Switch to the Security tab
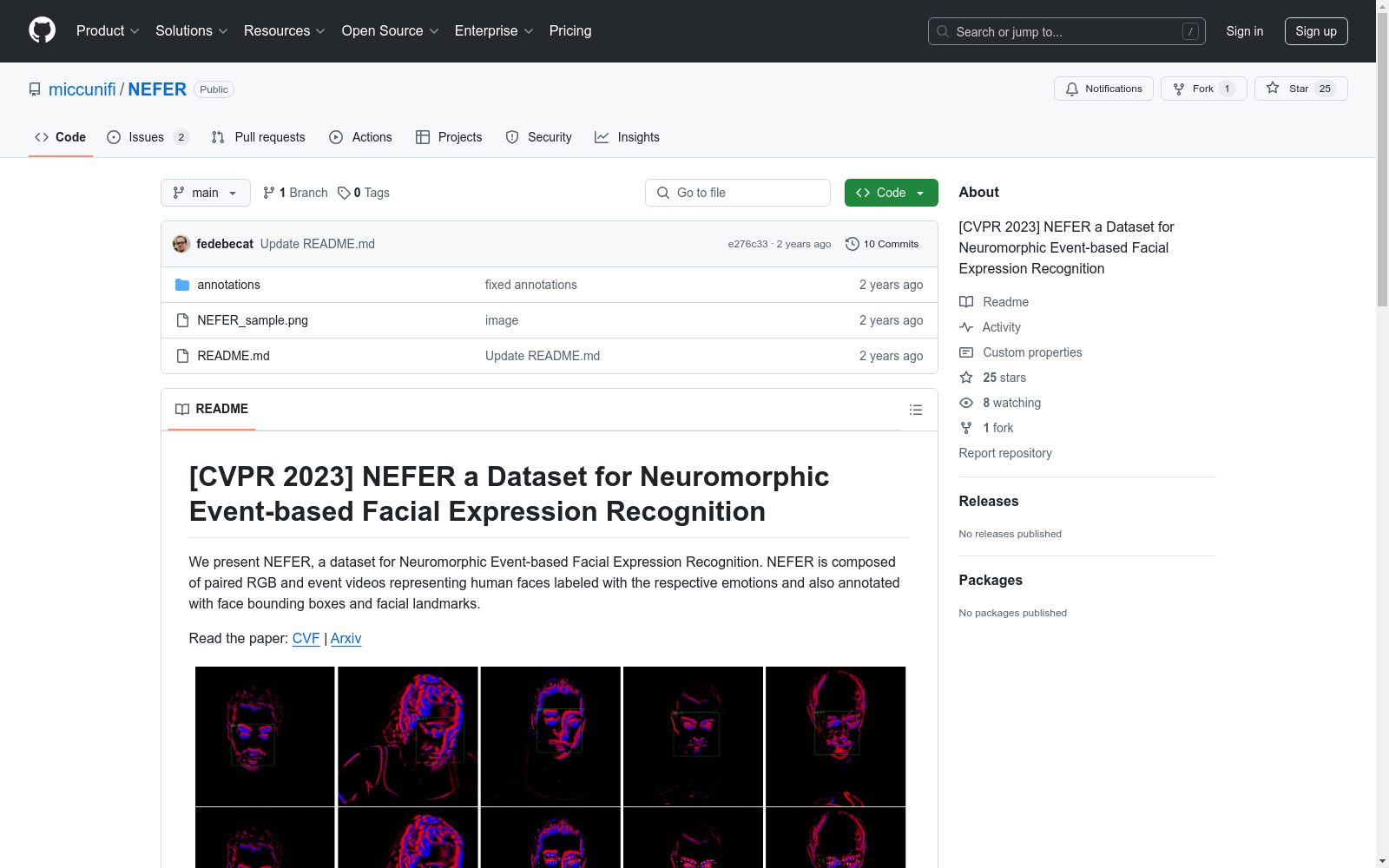Image resolution: width=1389 pixels, height=868 pixels. [x=539, y=137]
